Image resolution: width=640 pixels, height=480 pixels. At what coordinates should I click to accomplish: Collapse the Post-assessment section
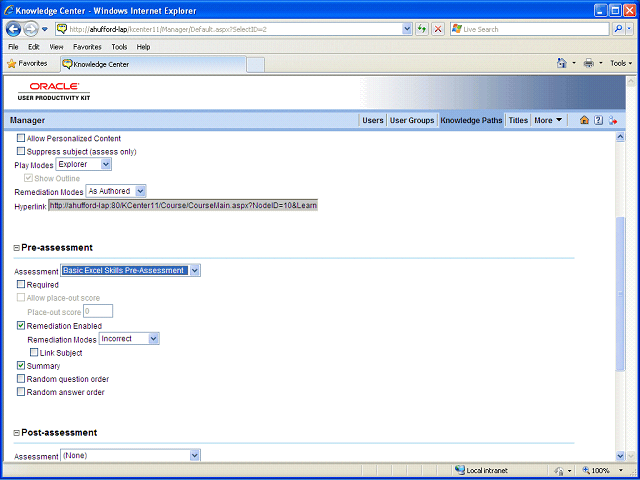click(x=17, y=433)
